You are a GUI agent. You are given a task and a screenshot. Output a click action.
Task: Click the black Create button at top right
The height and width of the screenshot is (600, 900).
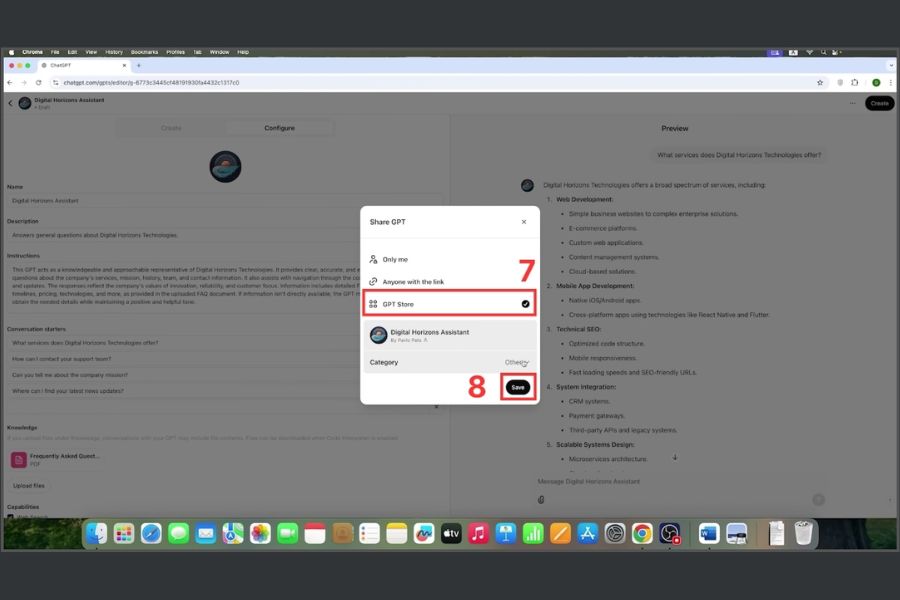[879, 103]
